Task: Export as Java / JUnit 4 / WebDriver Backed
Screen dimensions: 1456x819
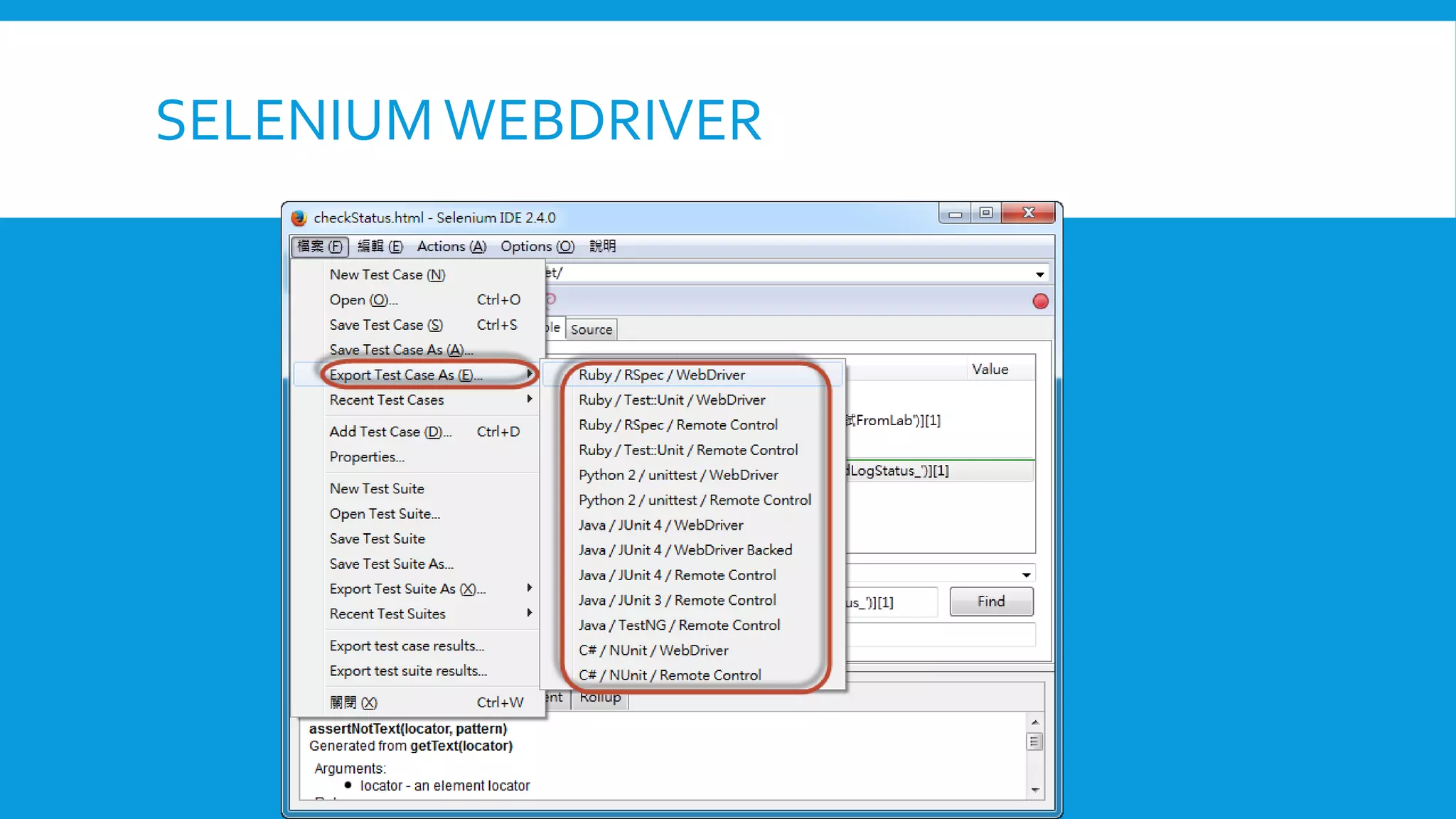Action: pyautogui.click(x=693, y=550)
